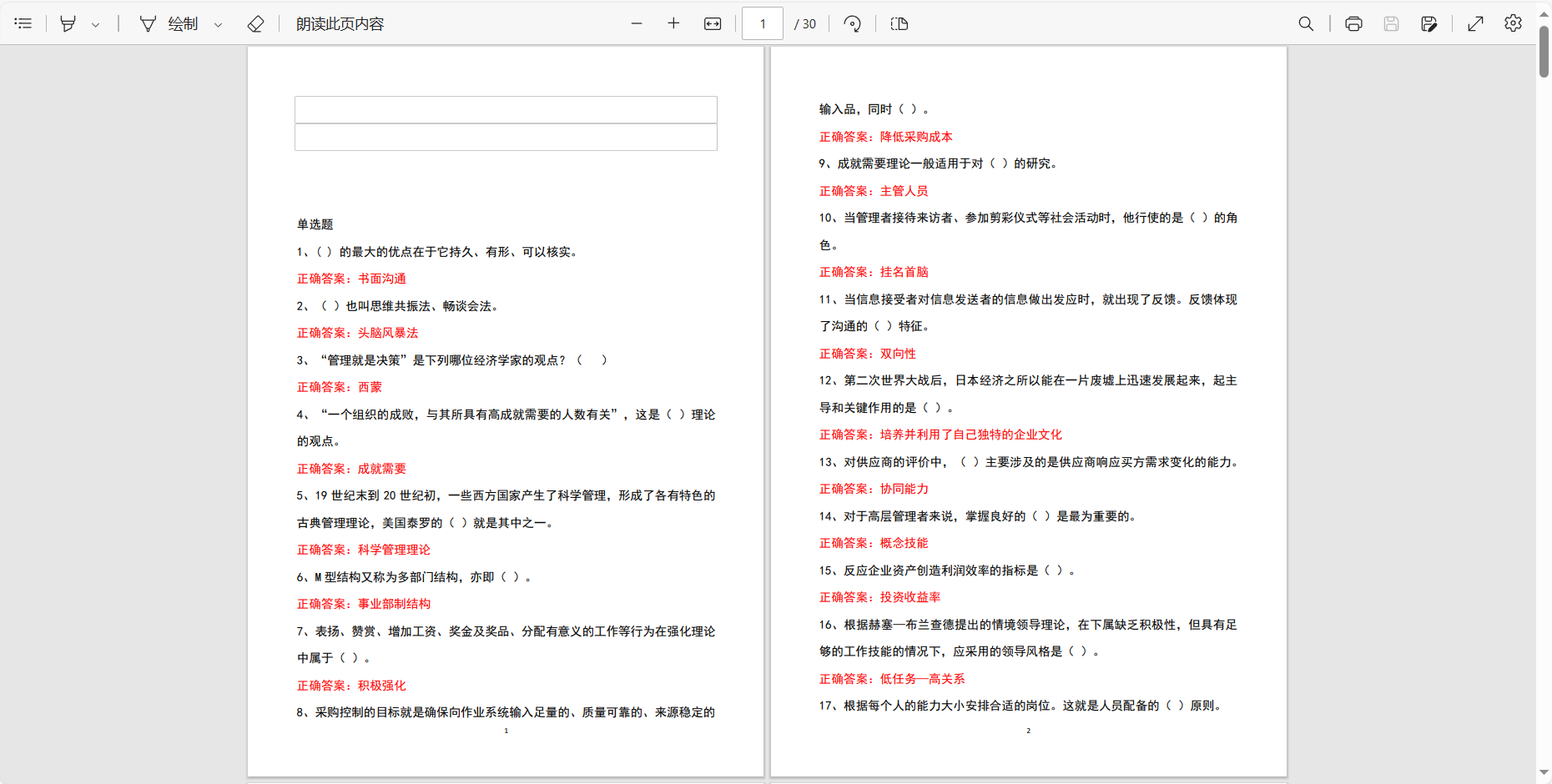Click answer text '正确答案：协同能力'
The width and height of the screenshot is (1552, 784).
[874, 489]
